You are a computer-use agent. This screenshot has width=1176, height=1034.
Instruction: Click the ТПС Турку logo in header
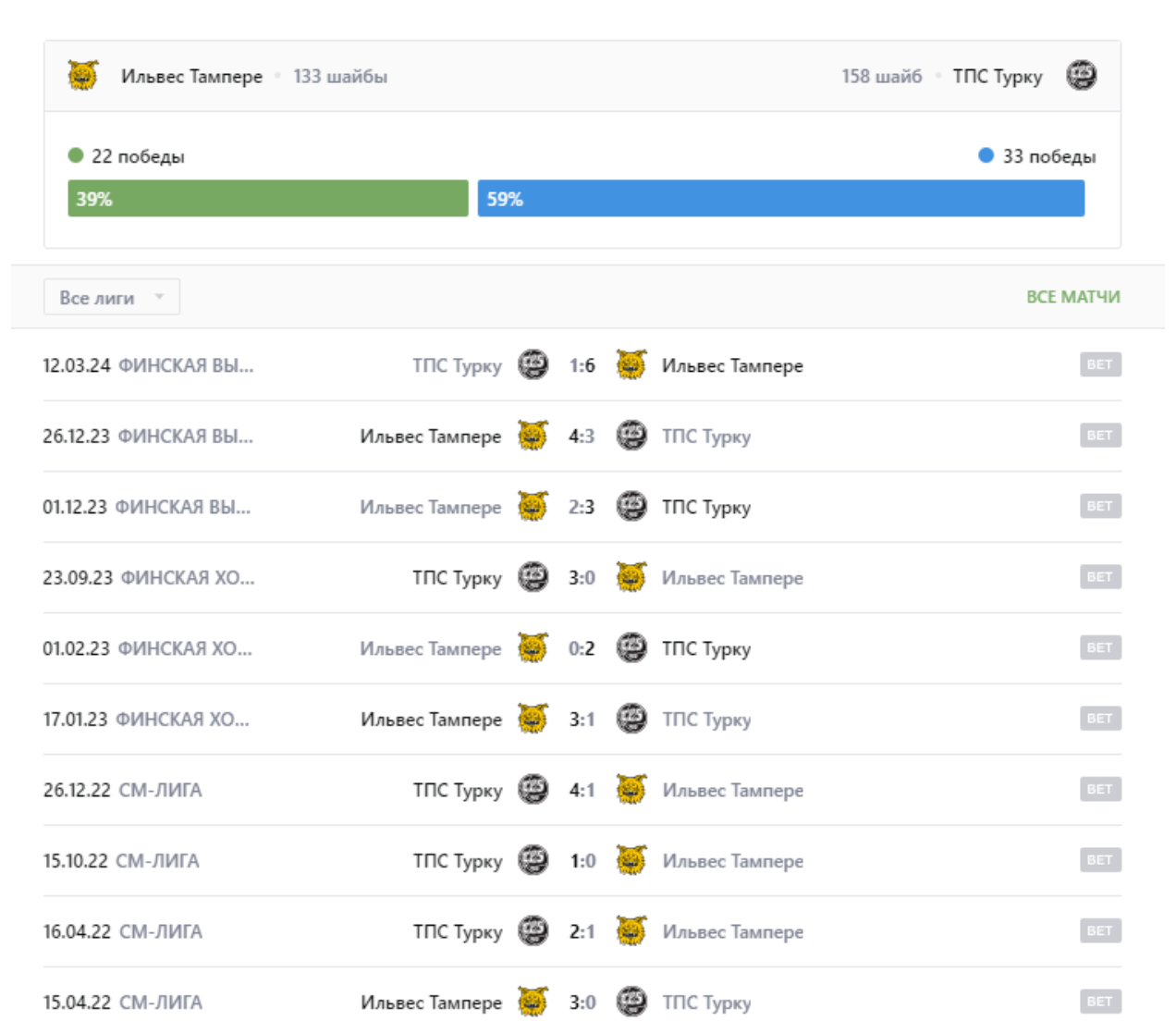click(1081, 75)
